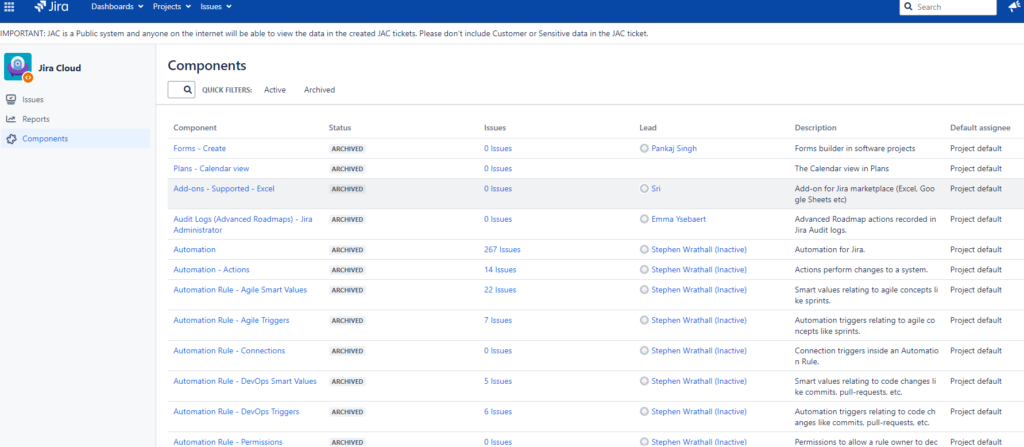Viewport: 1024px width, 447px height.
Task: Open Automation Rule - Permissions component
Action: tap(227, 442)
